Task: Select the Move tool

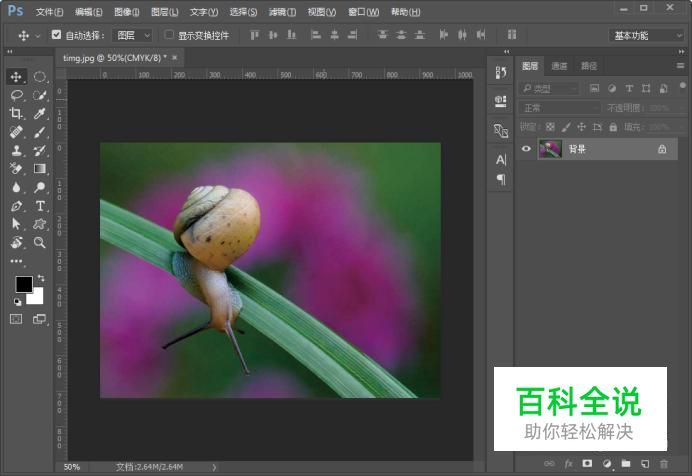Action: (x=17, y=77)
